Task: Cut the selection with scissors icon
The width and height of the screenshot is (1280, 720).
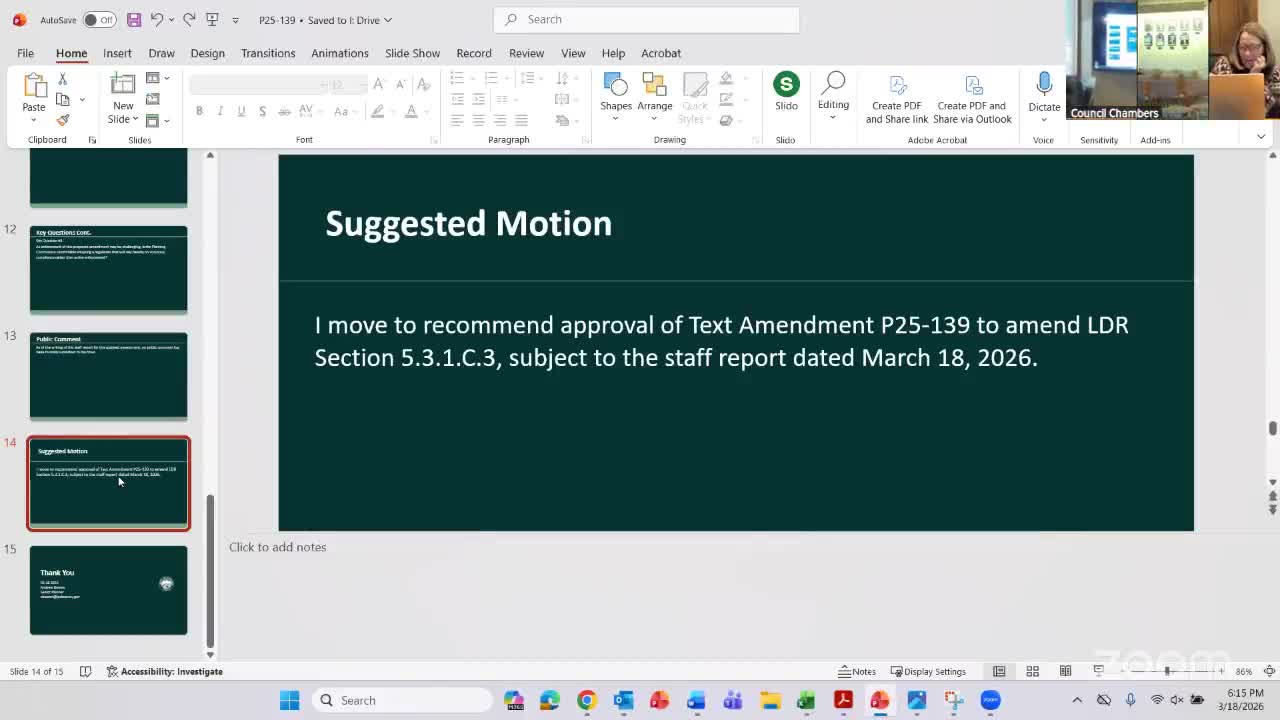Action: click(x=62, y=79)
